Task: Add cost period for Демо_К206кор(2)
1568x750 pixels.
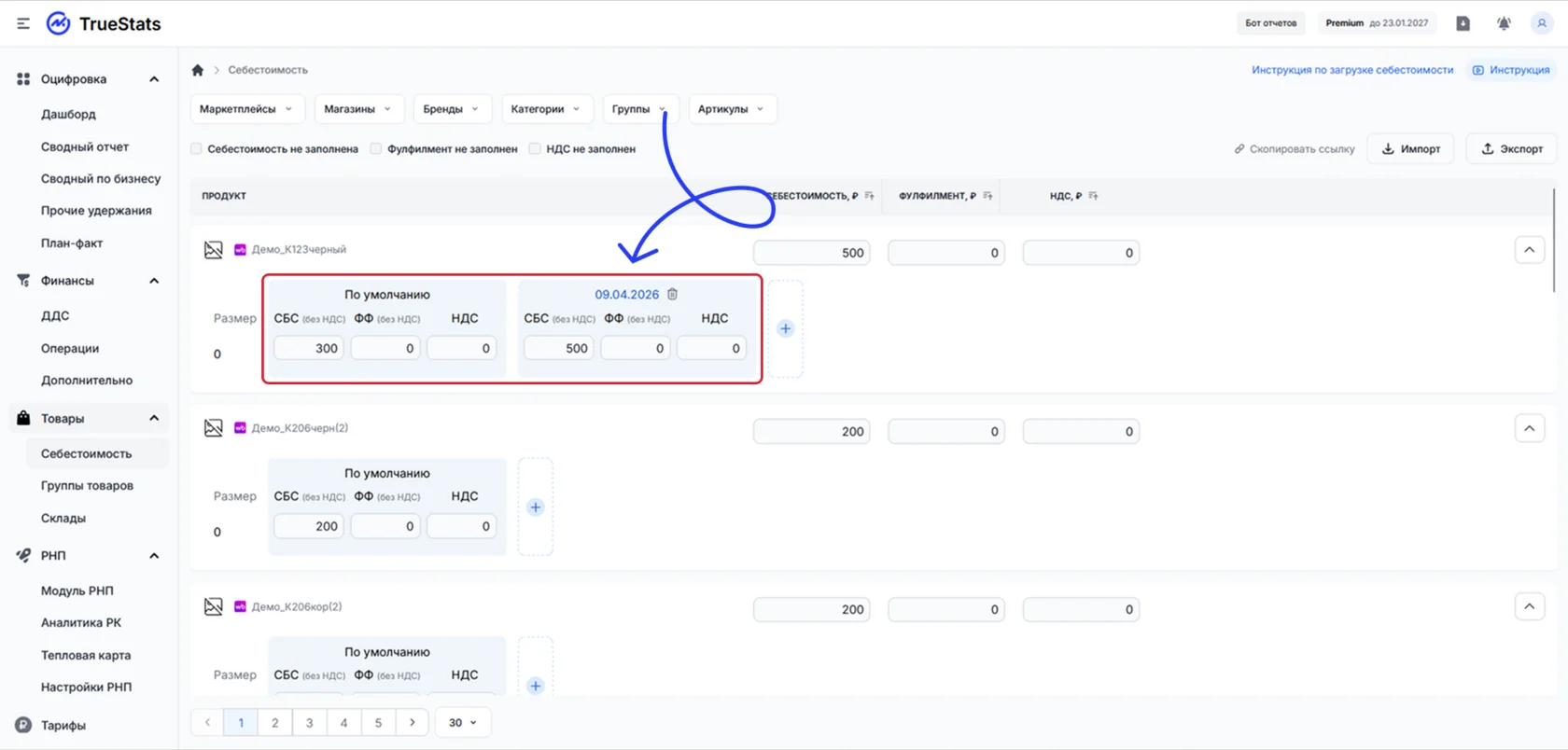Action: coord(536,686)
